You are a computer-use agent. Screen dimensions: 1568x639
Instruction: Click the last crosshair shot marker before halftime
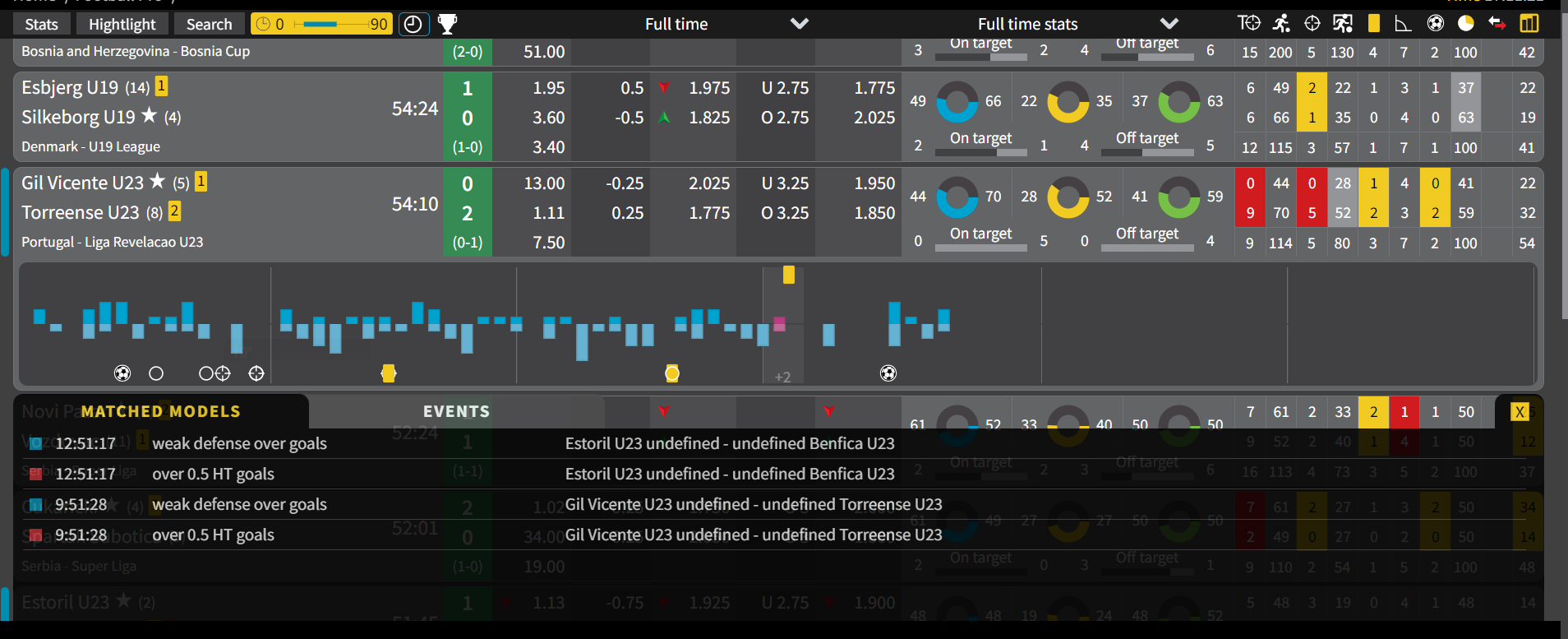tap(256, 373)
